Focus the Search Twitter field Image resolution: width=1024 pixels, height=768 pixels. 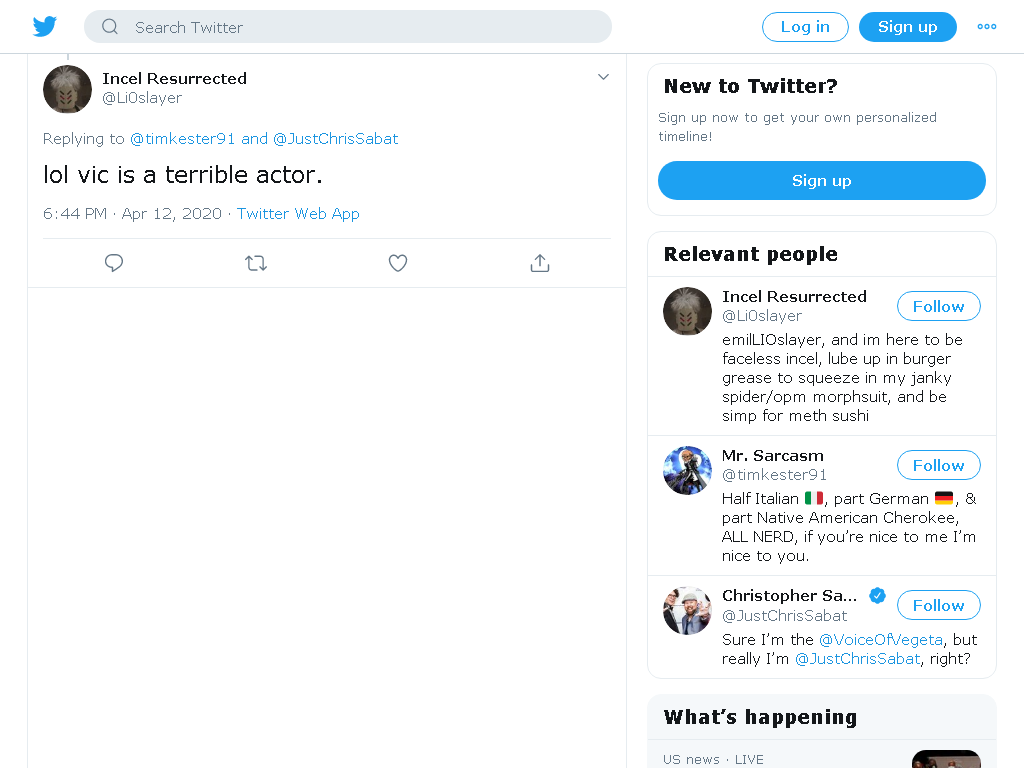click(348, 27)
